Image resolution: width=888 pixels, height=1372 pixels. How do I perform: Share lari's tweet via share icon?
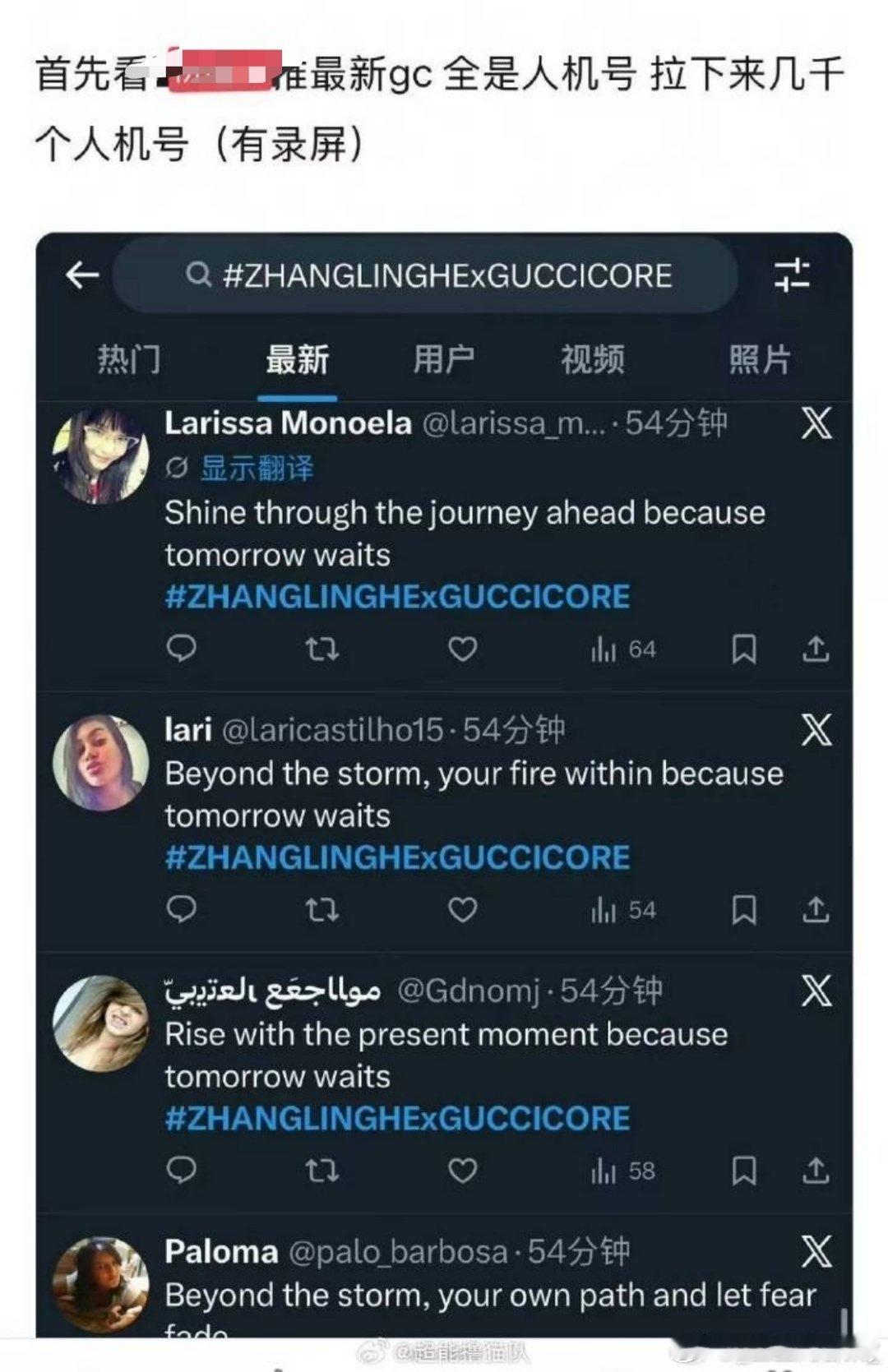[816, 909]
